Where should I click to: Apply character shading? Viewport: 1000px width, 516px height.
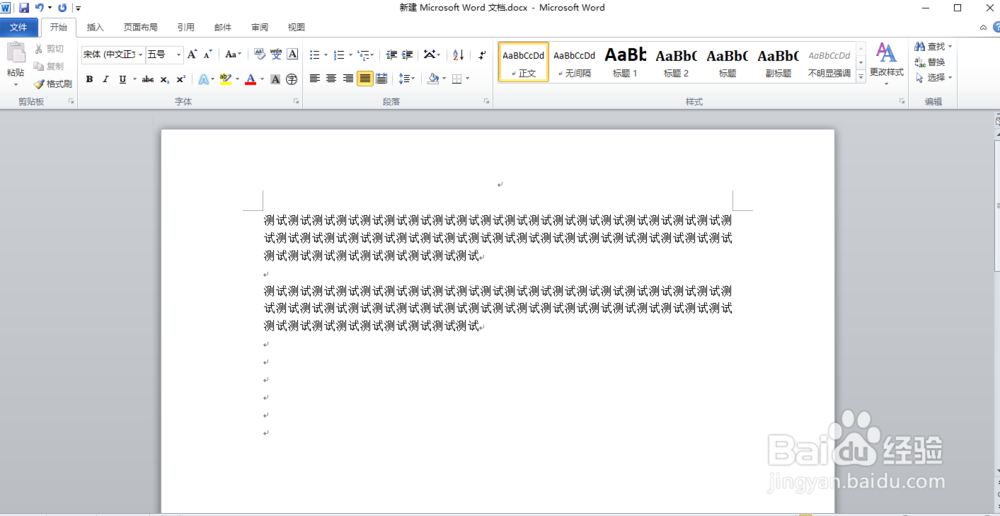point(276,79)
